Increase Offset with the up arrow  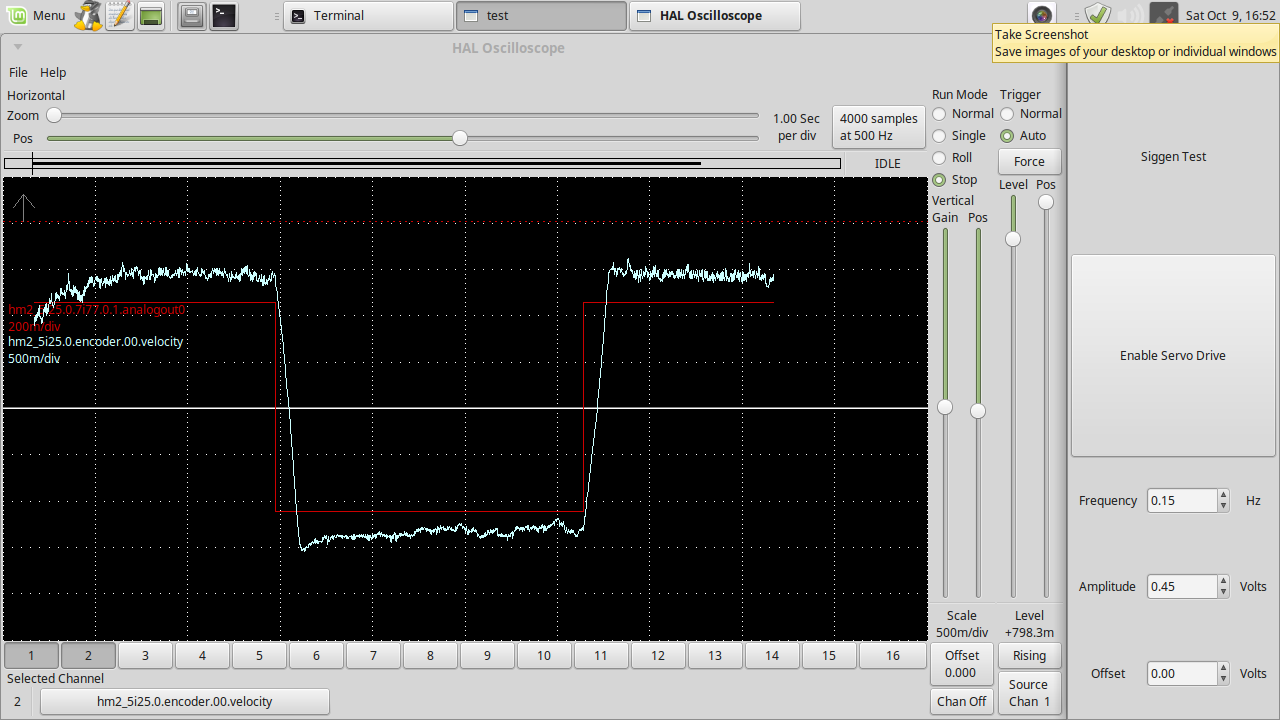coord(1223,668)
